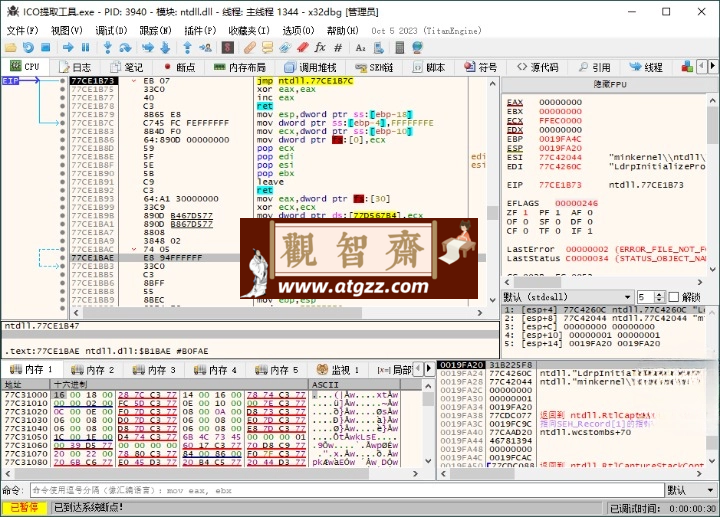Open the 调试(D) menu

click(x=111, y=30)
